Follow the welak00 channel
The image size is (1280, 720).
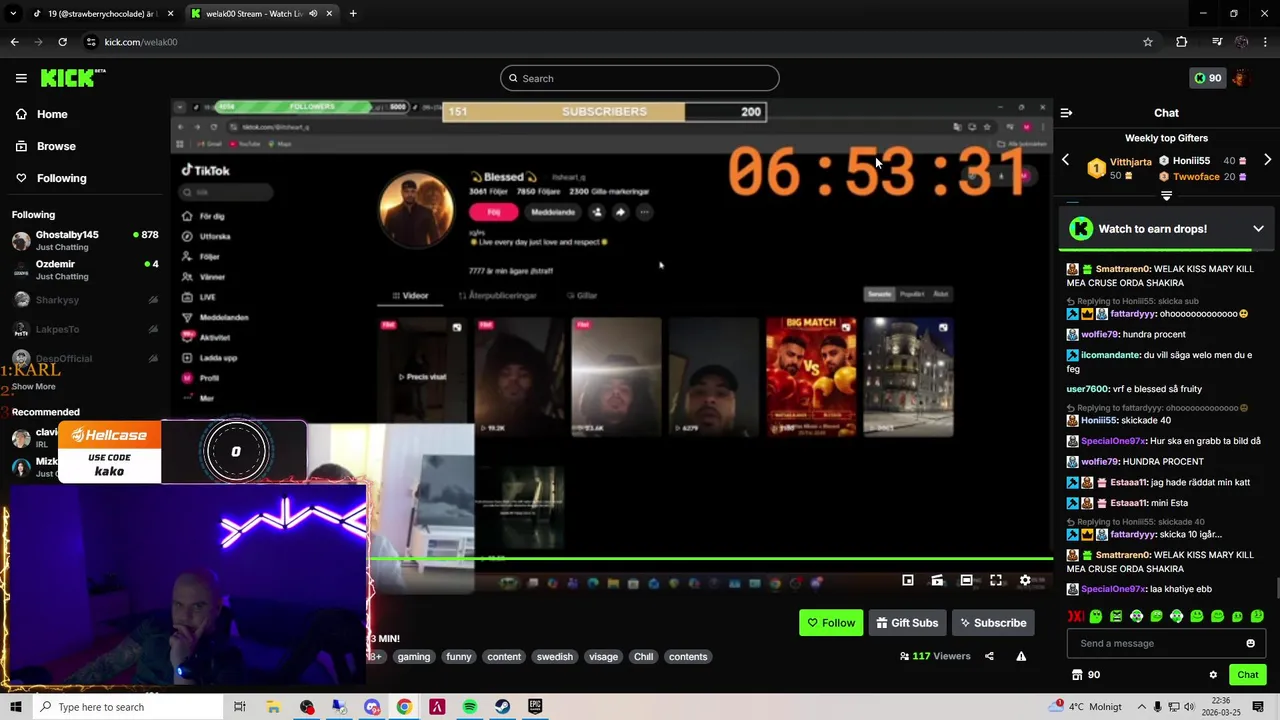tap(831, 623)
